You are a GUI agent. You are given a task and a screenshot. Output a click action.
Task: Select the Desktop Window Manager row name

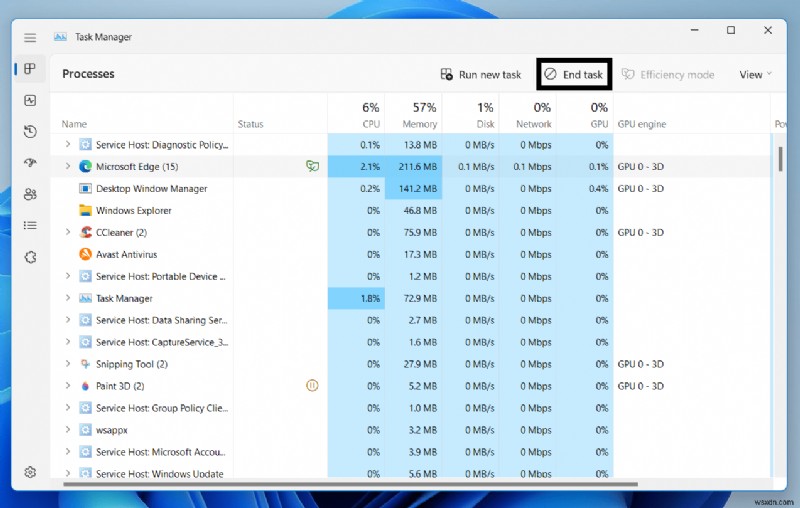(152, 188)
